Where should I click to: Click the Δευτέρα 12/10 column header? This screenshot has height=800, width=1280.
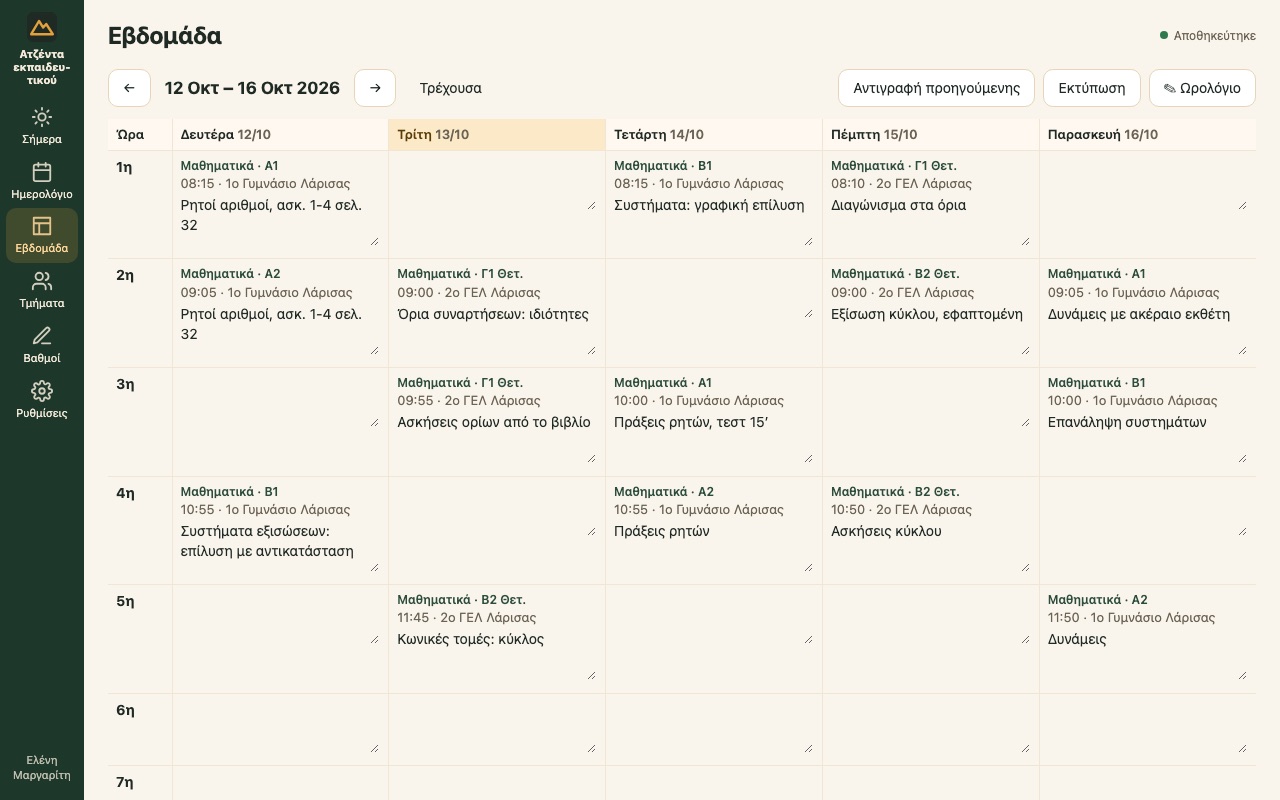click(280, 135)
